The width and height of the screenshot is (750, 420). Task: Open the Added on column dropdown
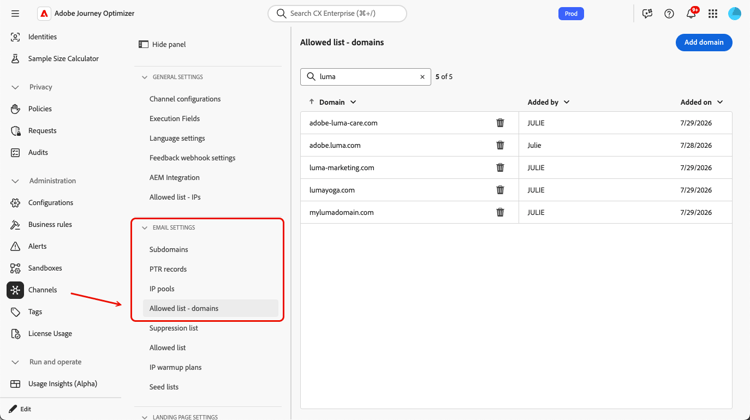tap(720, 102)
